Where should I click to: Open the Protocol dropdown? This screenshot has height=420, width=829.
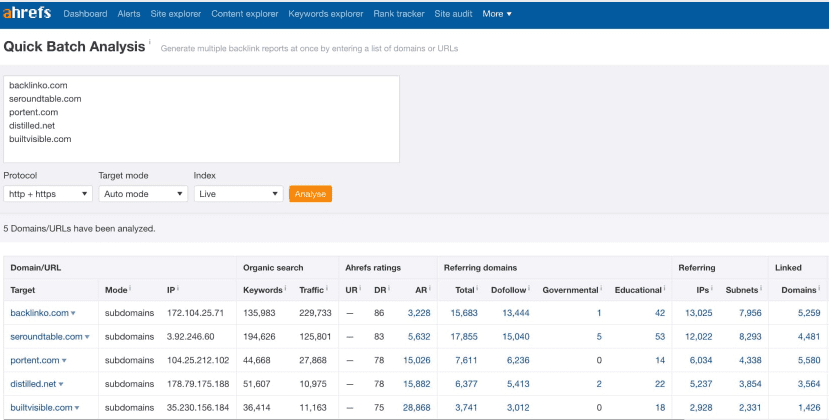[x=48, y=194]
